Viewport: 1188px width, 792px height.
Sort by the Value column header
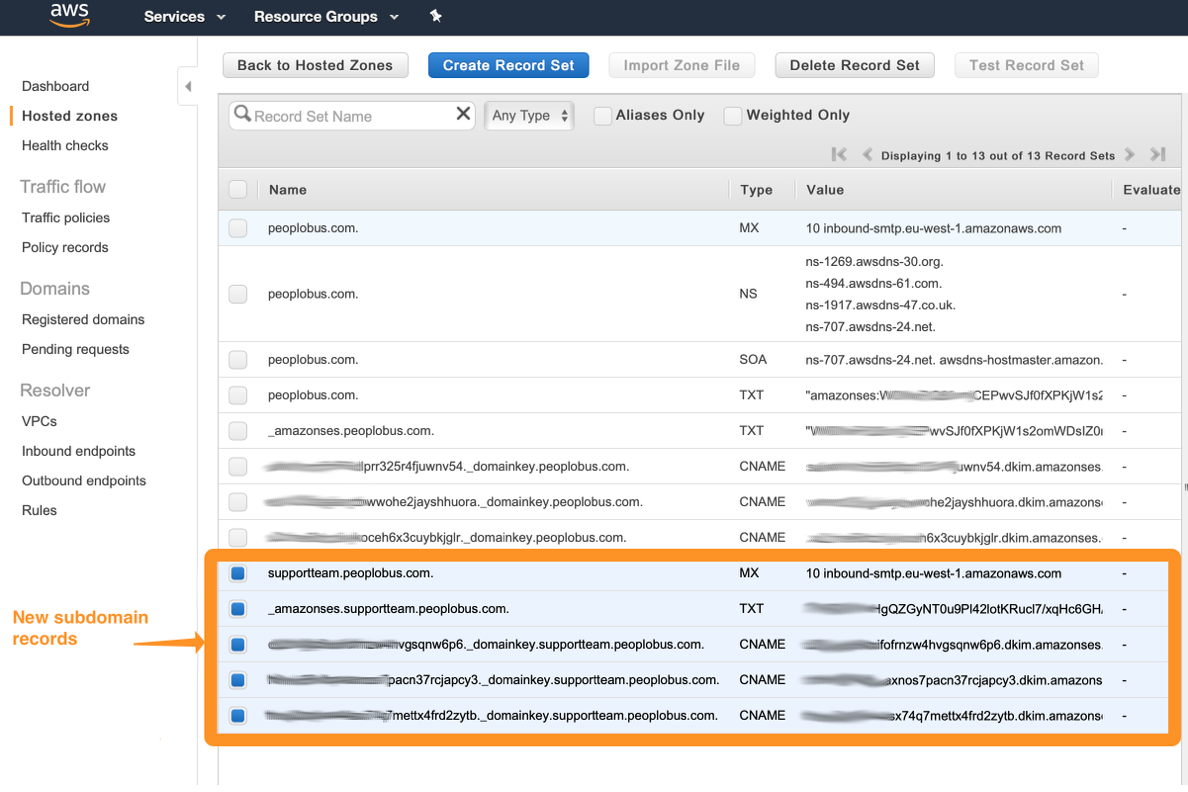click(825, 189)
